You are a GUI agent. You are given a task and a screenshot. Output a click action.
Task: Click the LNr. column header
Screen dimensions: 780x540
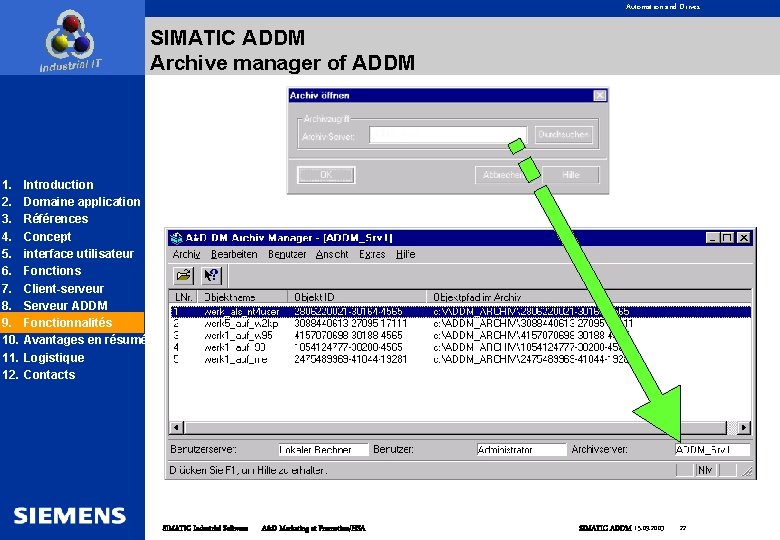click(183, 297)
